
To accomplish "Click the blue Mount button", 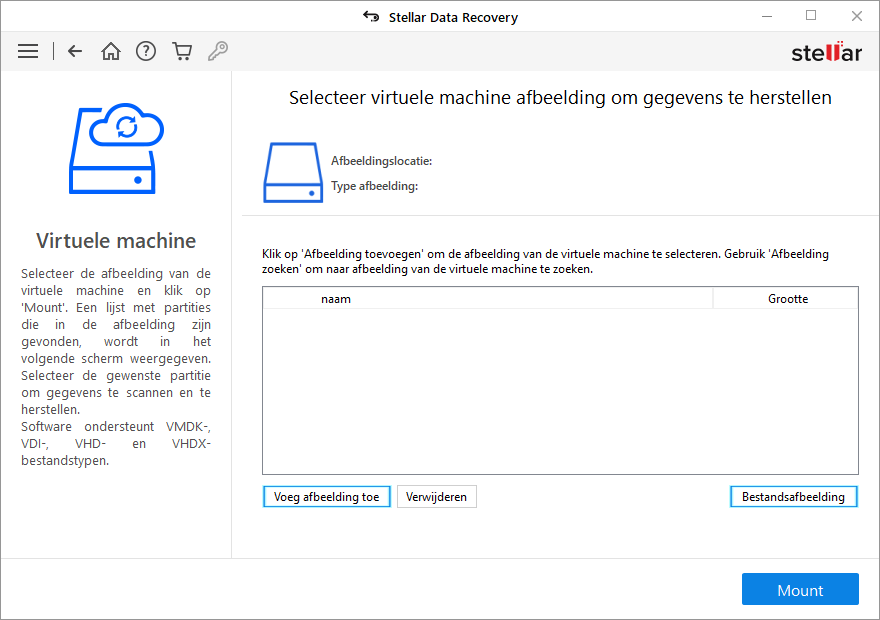I will [x=800, y=589].
